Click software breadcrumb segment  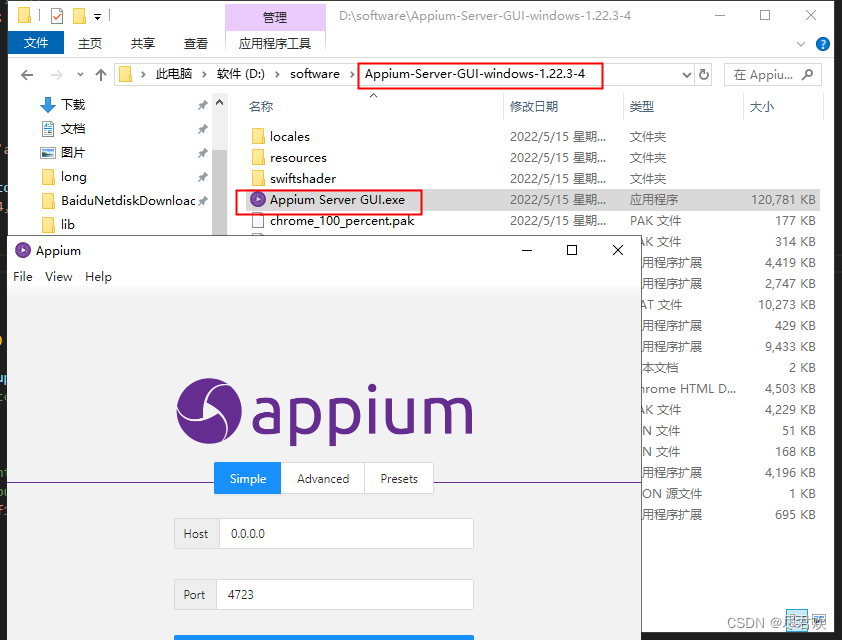[x=315, y=74]
